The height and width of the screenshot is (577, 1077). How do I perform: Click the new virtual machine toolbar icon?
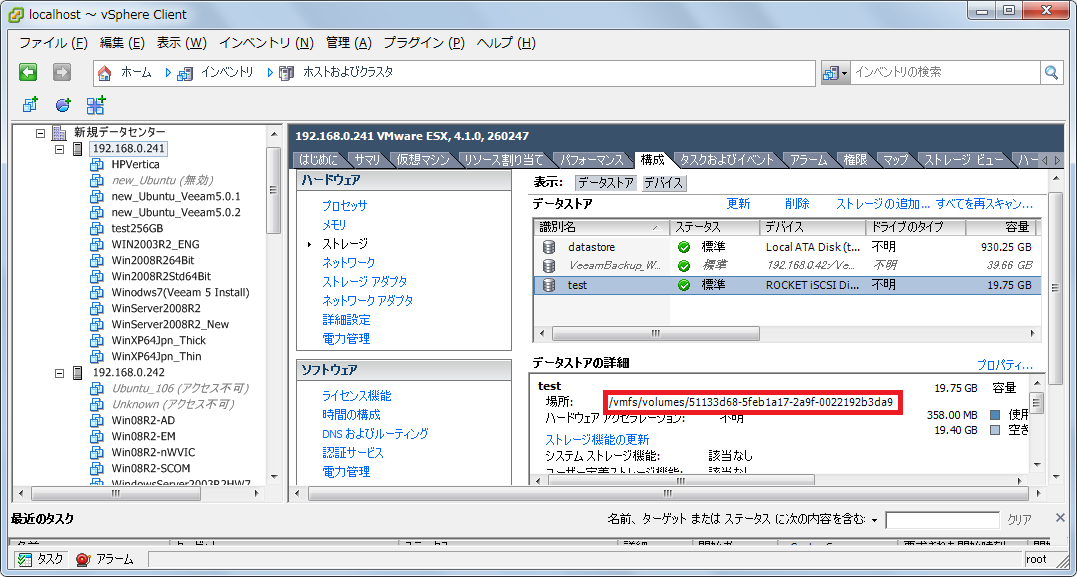(x=30, y=104)
